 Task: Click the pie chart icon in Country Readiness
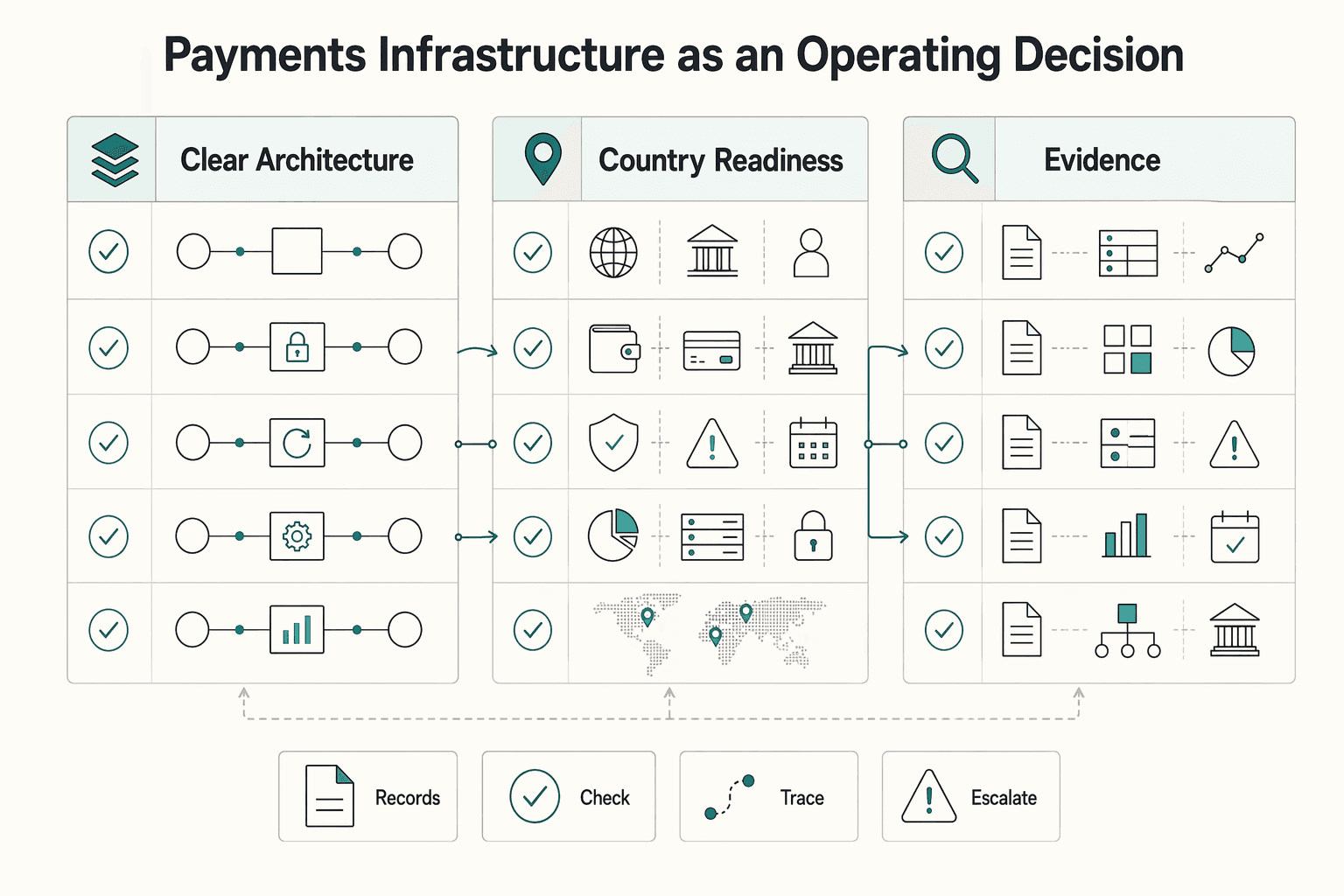coord(612,535)
